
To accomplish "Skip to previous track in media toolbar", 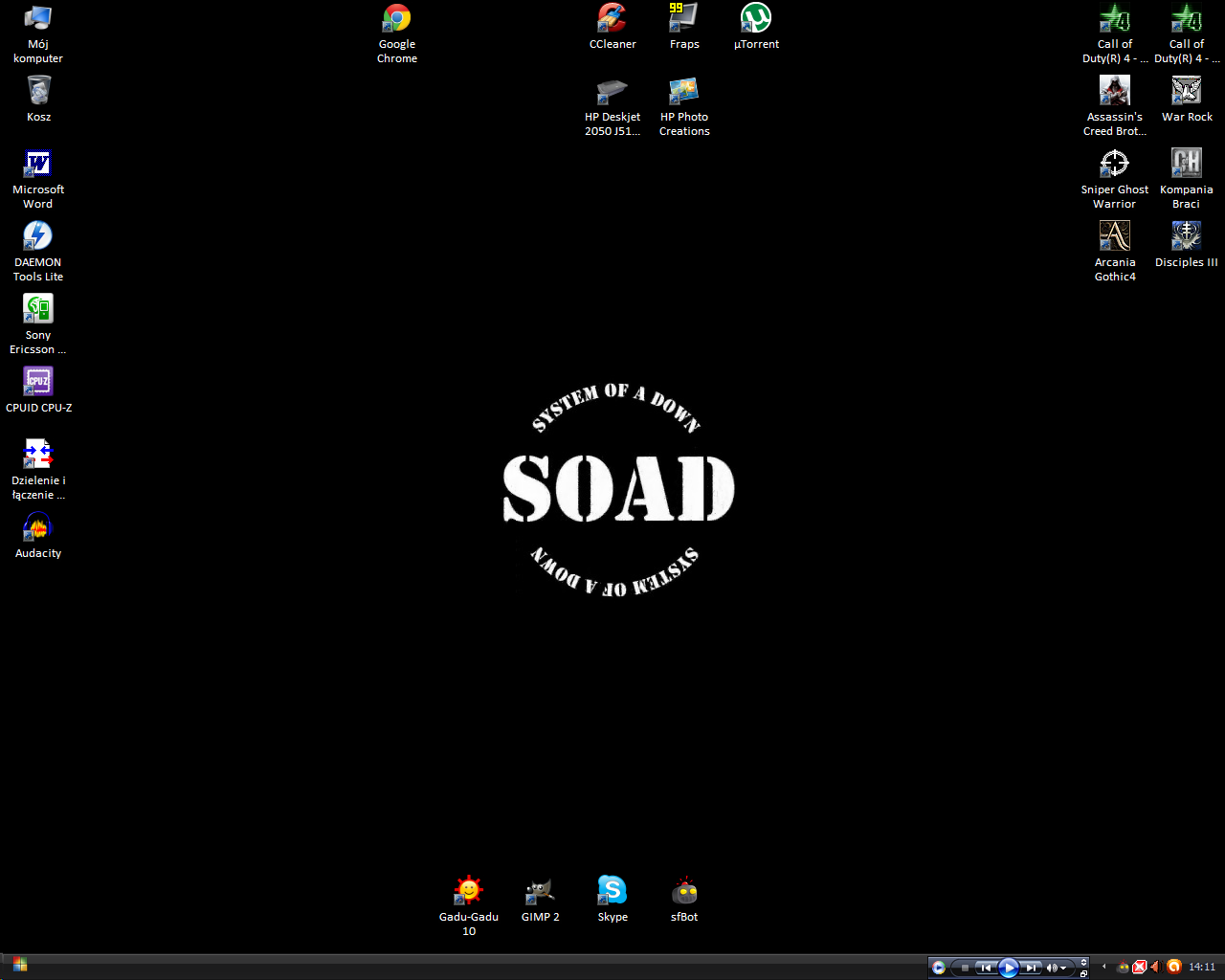I will (986, 968).
